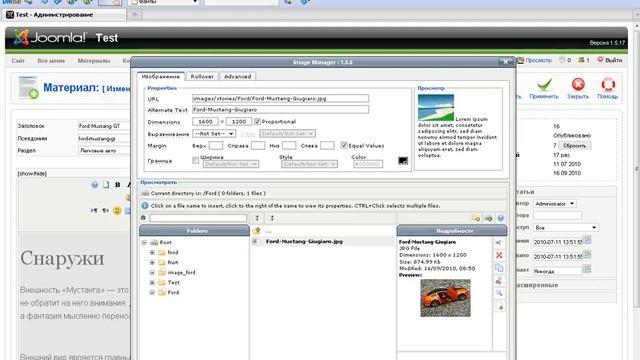Click the insert icon below the magnifier
The width and height of the screenshot is (640, 360).
tap(499, 306)
